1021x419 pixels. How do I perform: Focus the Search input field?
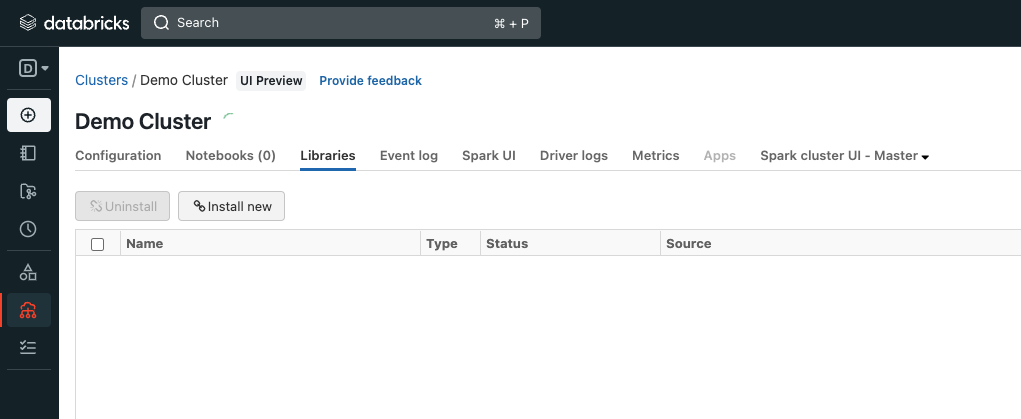341,23
